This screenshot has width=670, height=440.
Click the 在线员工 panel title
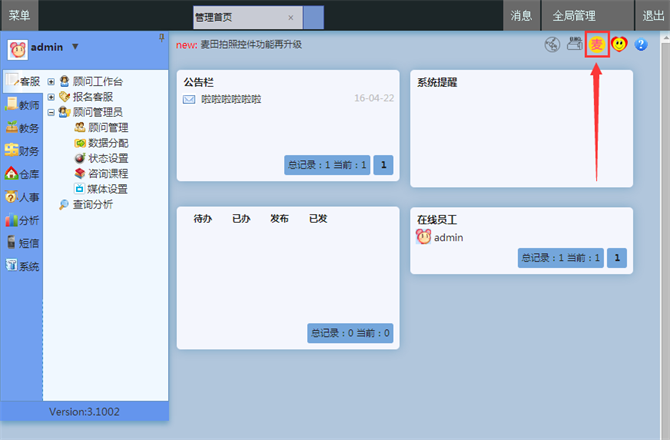(437, 220)
